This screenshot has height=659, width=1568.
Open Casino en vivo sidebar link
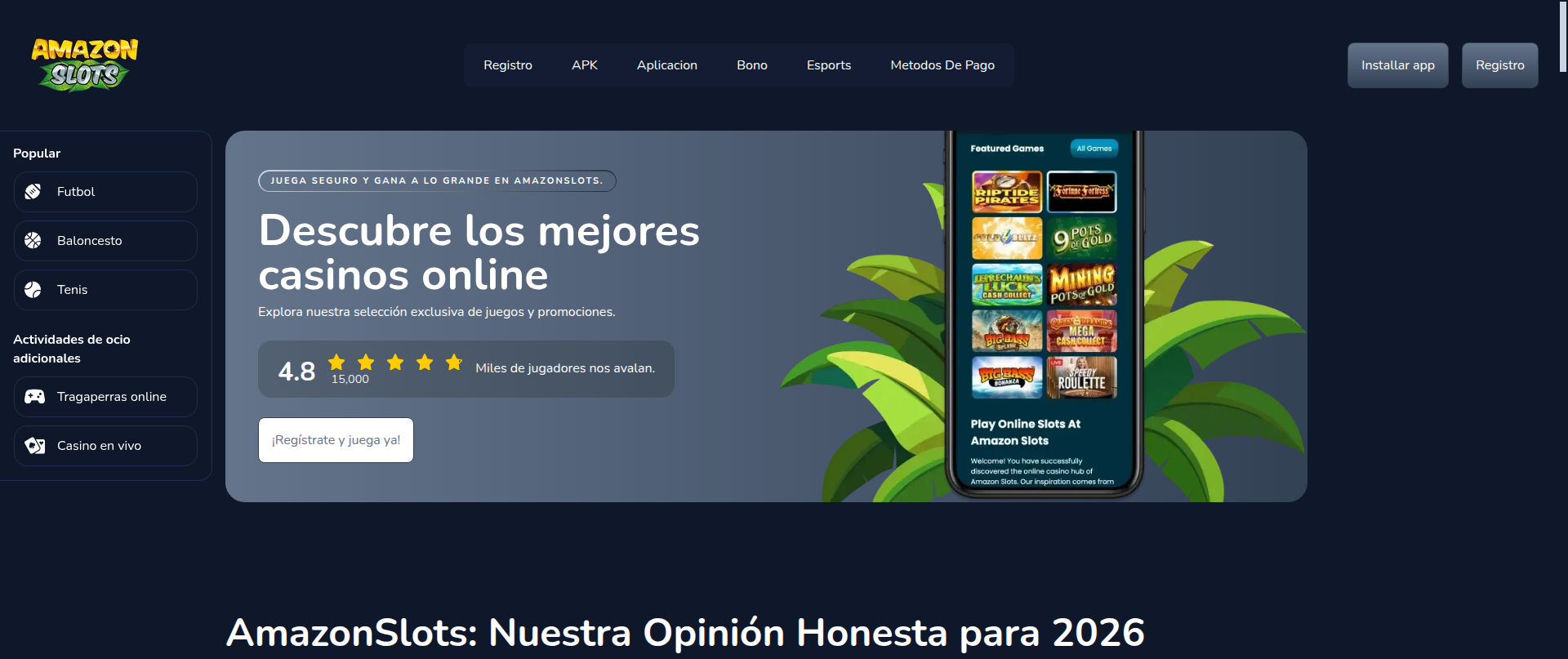pos(105,446)
